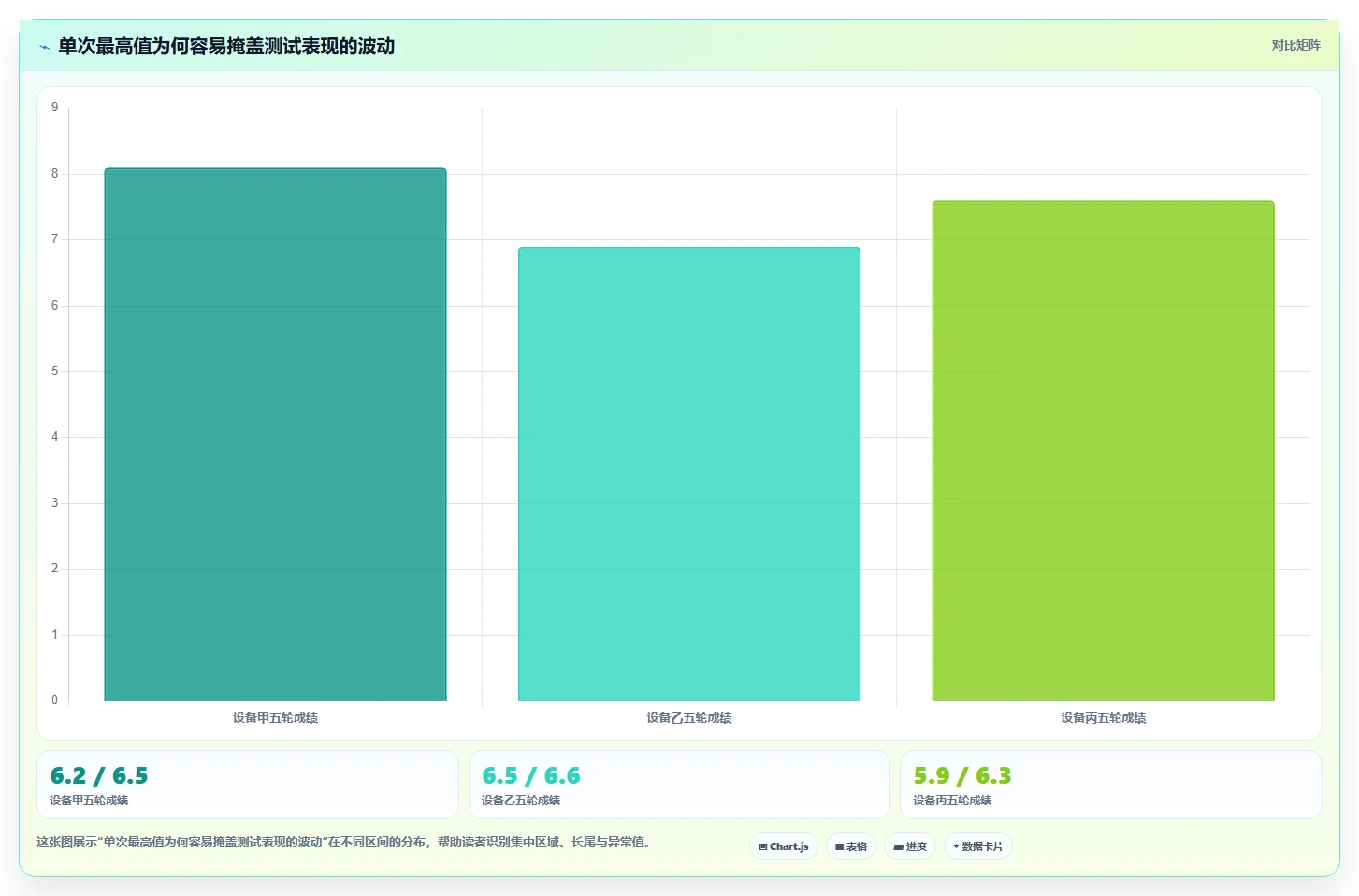Click x-axis label 设备甲五轮成绩
This screenshot has width=1359, height=896.
pyautogui.click(x=275, y=717)
